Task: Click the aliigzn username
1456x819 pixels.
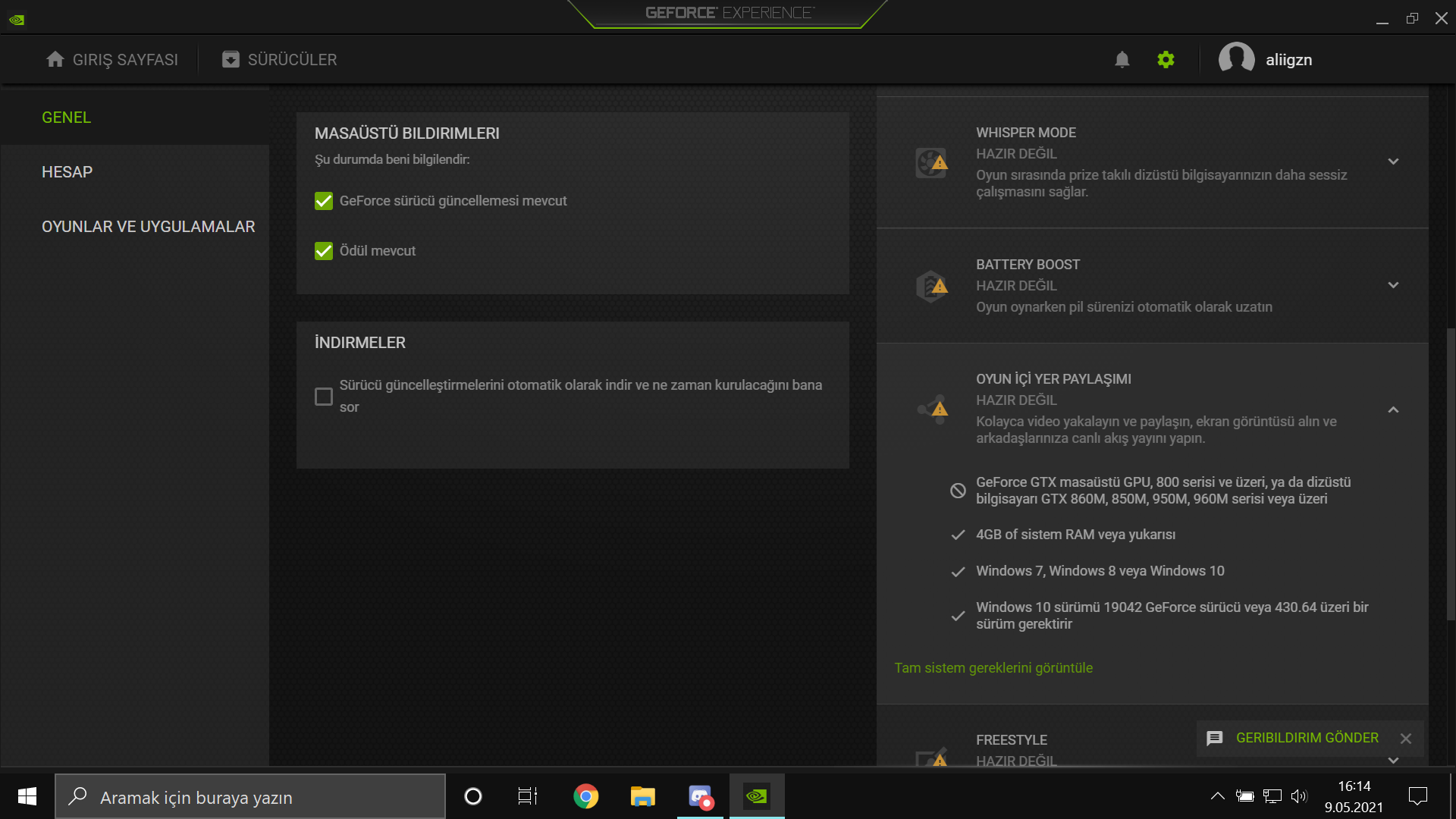Action: coord(1288,60)
